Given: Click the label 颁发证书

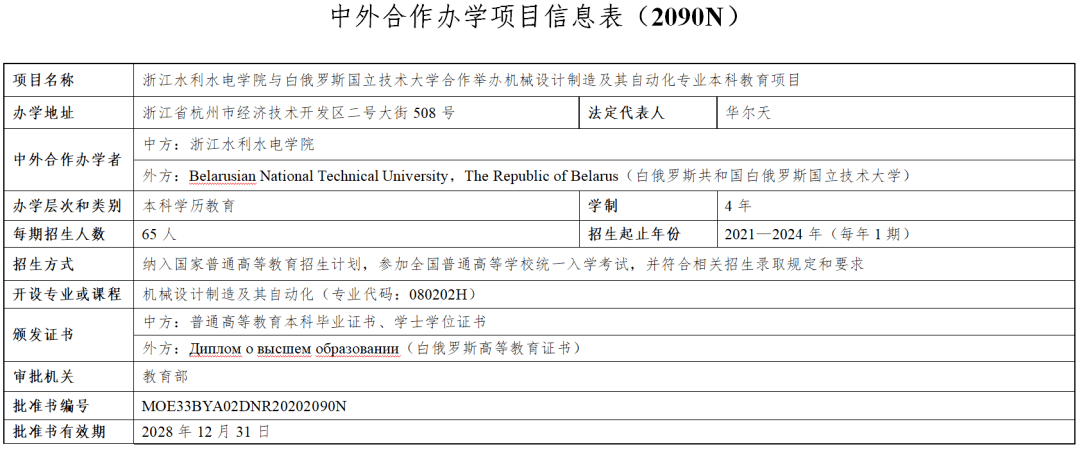Looking at the screenshot, I should coord(43,335).
